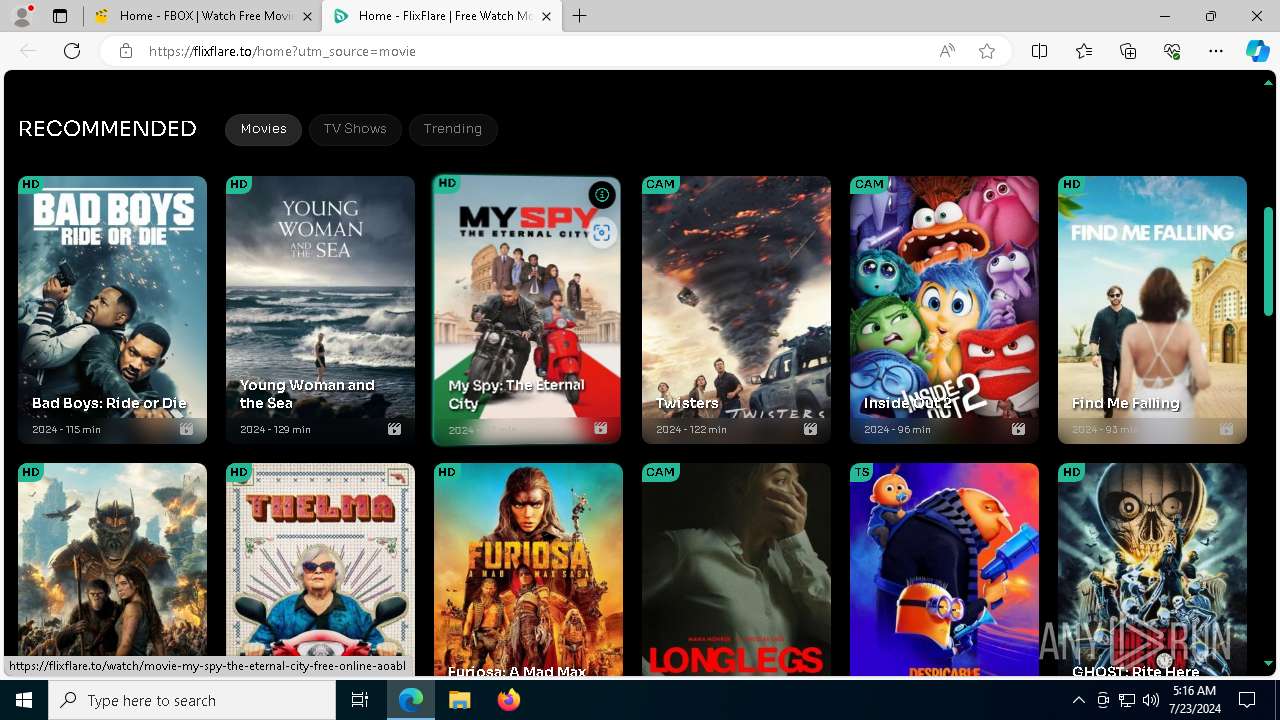Close the FBOX tab
Viewport: 1280px width, 720px height.
[x=307, y=16]
